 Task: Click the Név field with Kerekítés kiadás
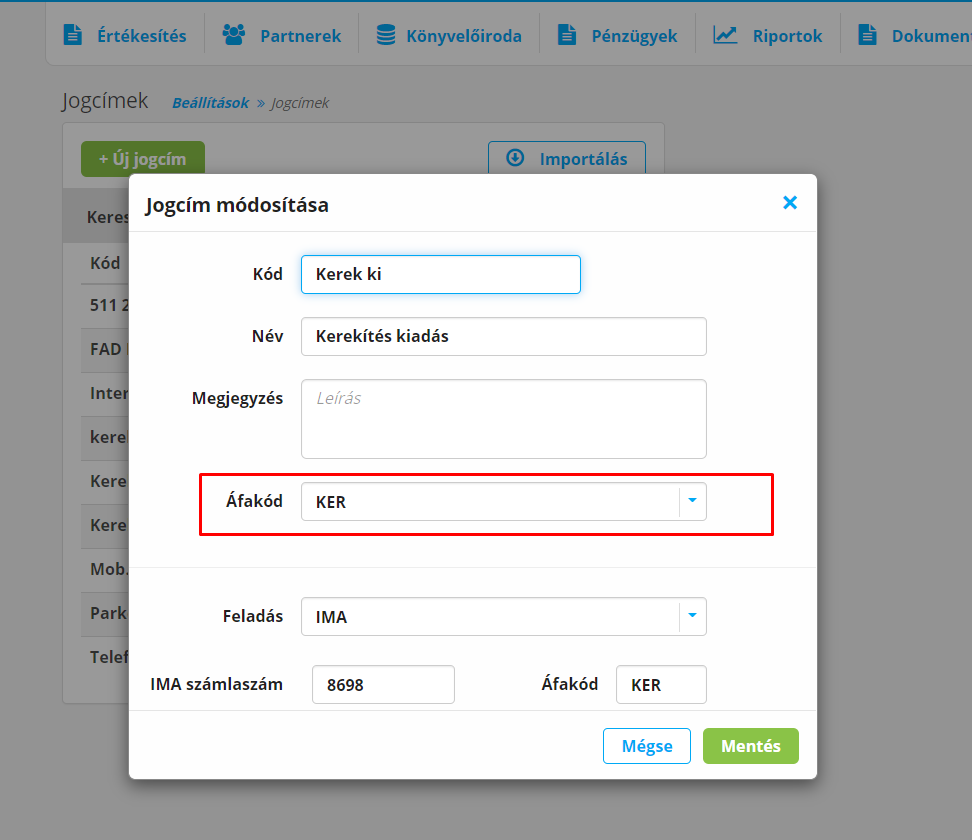point(503,336)
